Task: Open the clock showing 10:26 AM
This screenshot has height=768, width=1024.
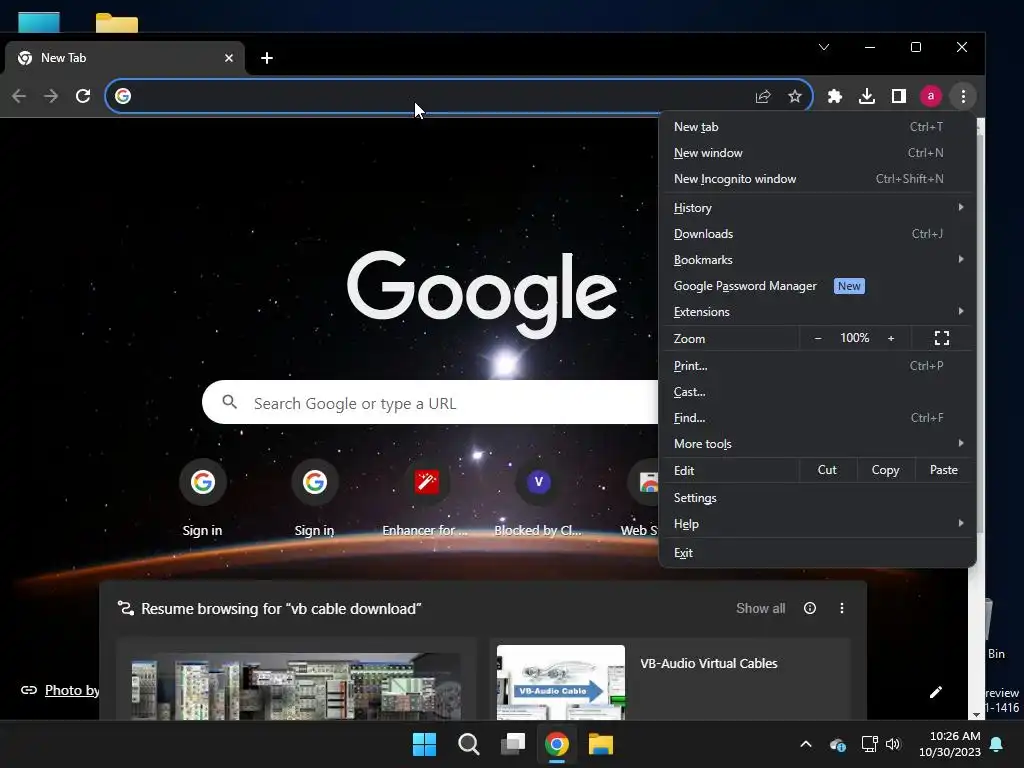Action: (950, 744)
